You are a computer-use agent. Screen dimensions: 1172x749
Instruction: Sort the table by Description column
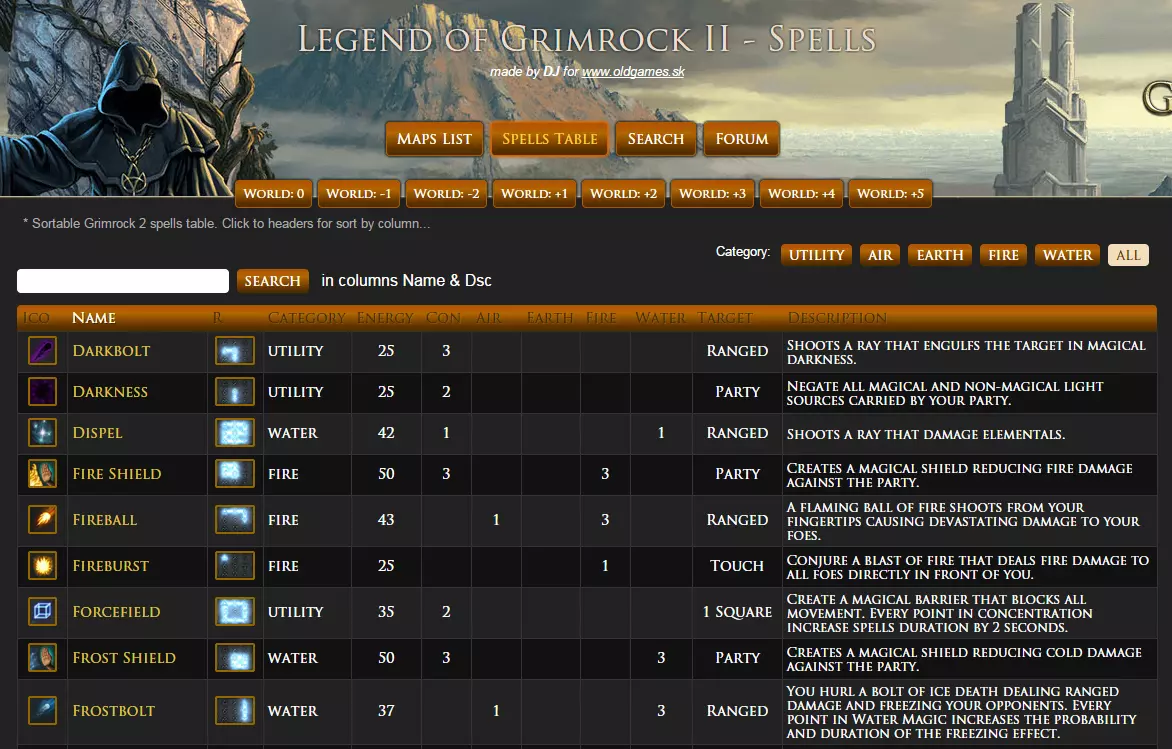pyautogui.click(x=837, y=318)
